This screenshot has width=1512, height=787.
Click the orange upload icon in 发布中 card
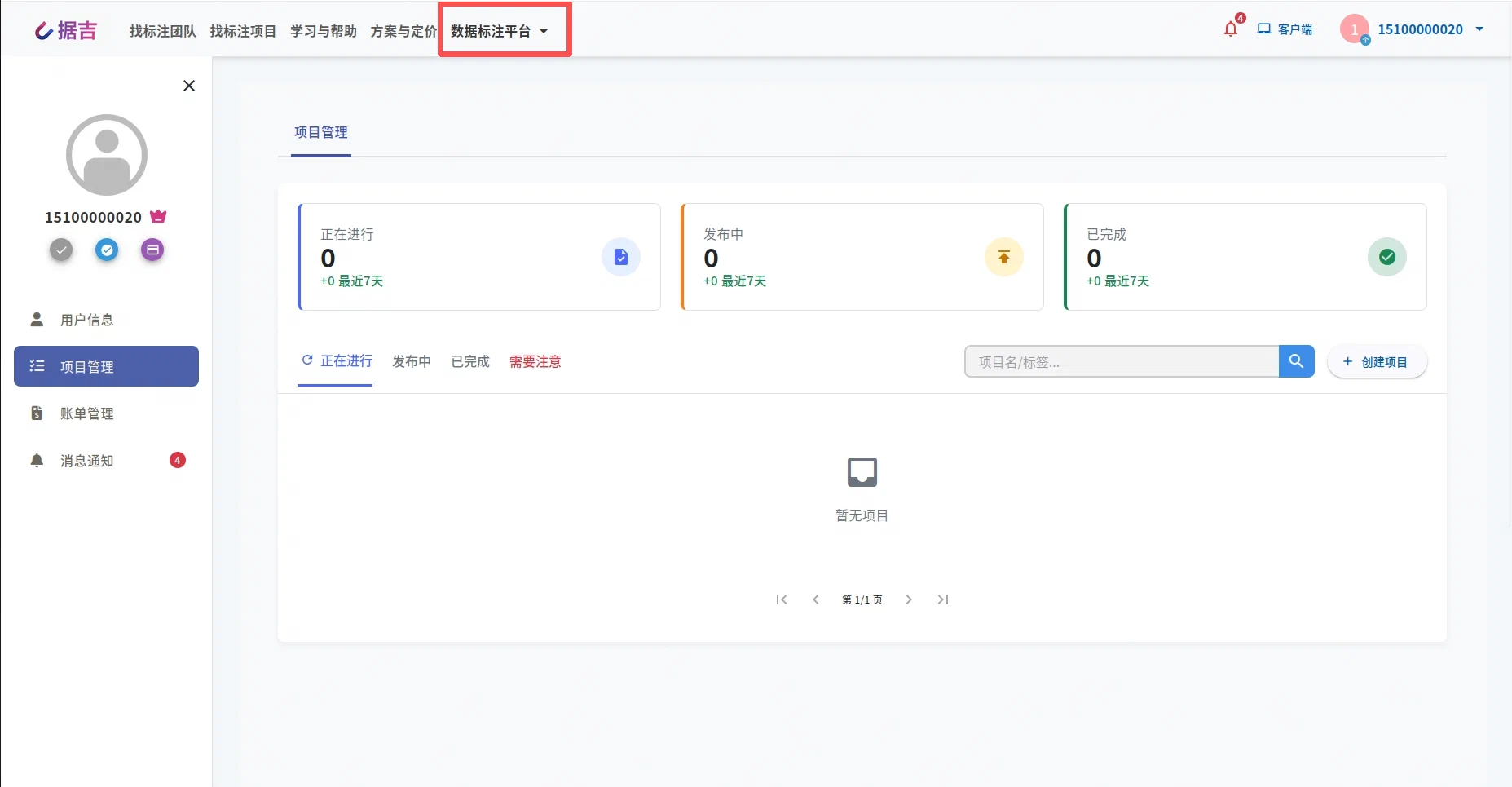[1004, 257]
